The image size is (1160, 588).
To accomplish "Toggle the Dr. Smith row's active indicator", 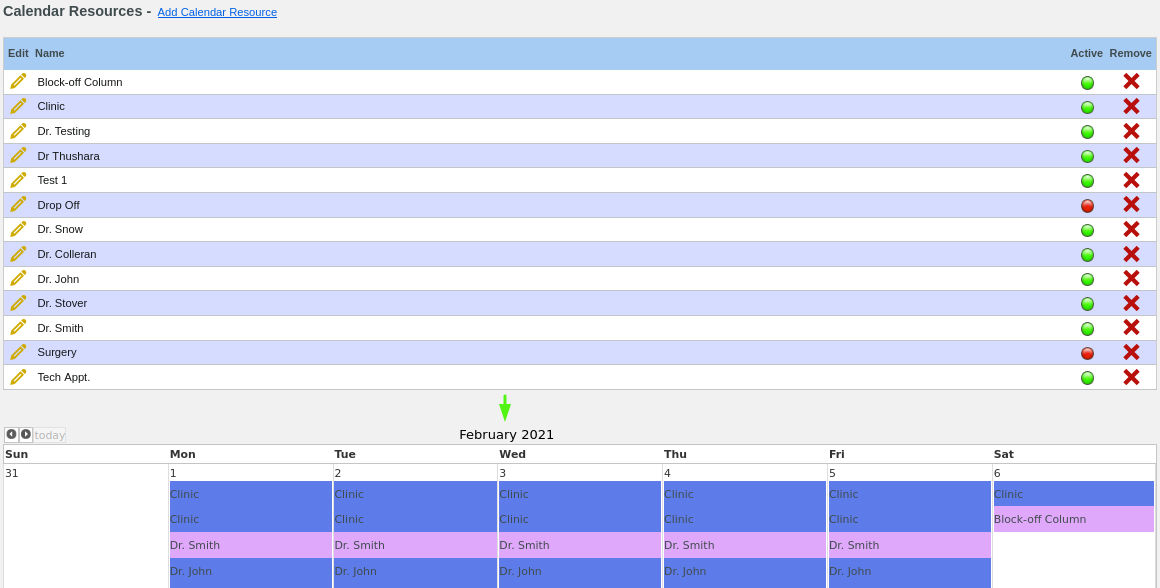I will 1088,328.
